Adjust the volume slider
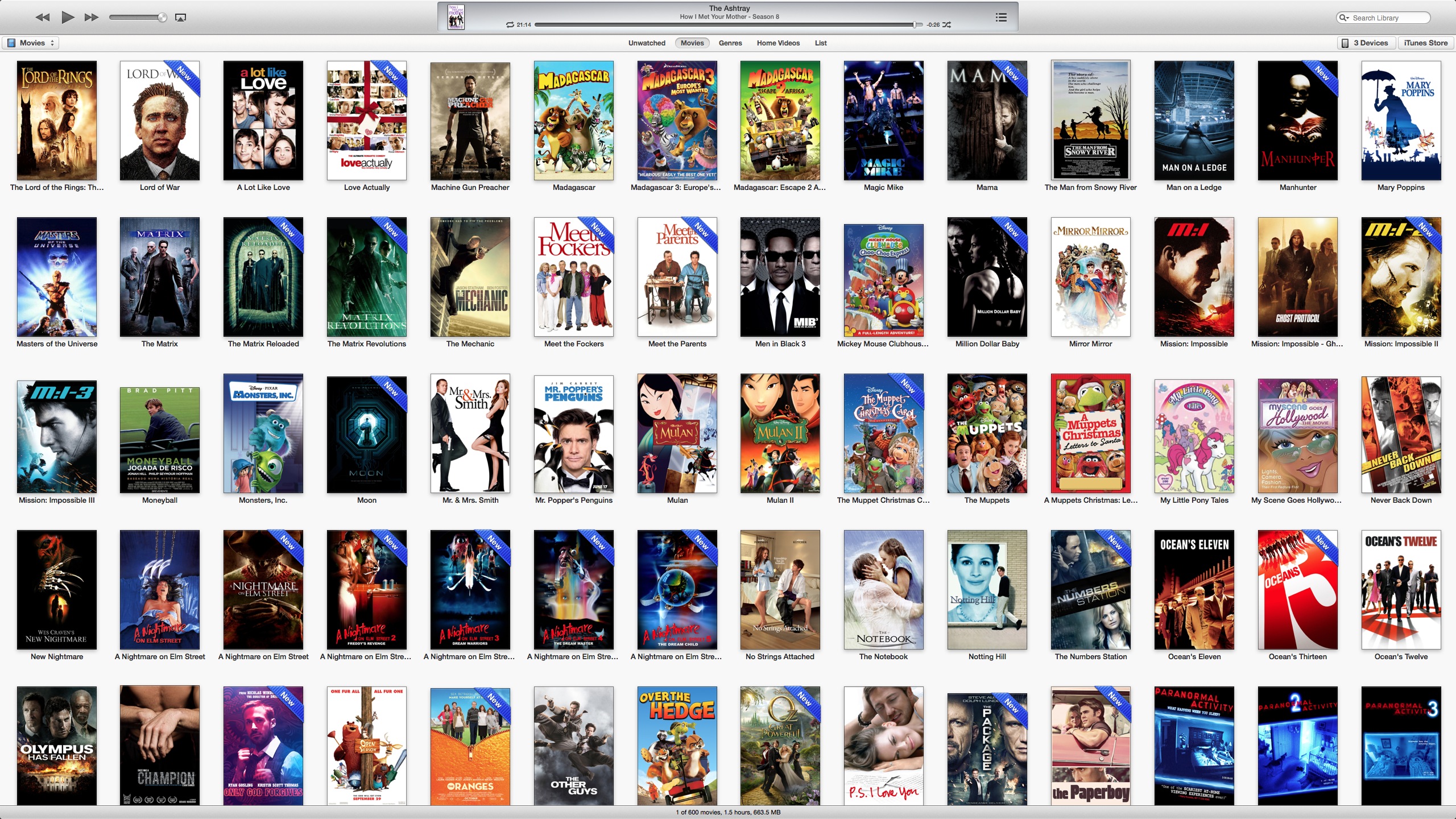The image size is (1456, 819). click(x=138, y=18)
